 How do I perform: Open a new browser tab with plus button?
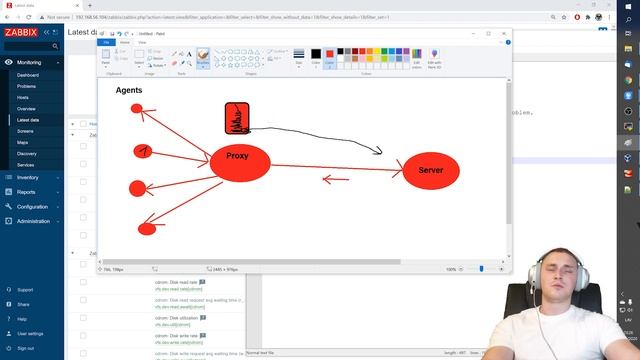coord(90,5)
